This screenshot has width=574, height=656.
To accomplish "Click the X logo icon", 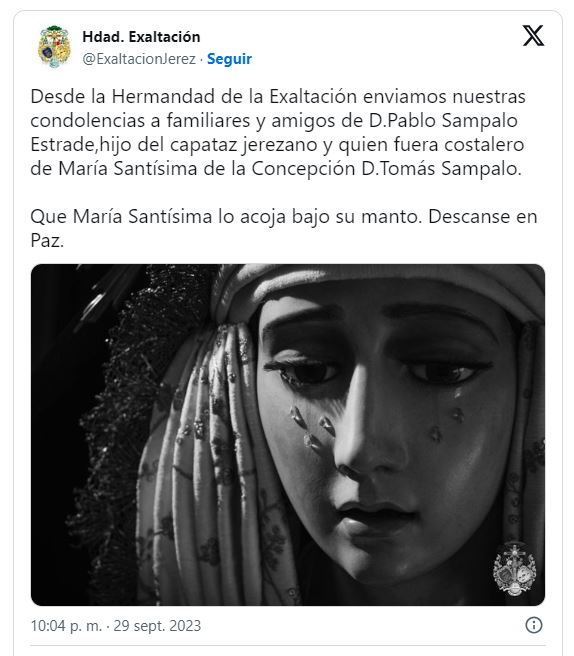I will pos(533,36).
